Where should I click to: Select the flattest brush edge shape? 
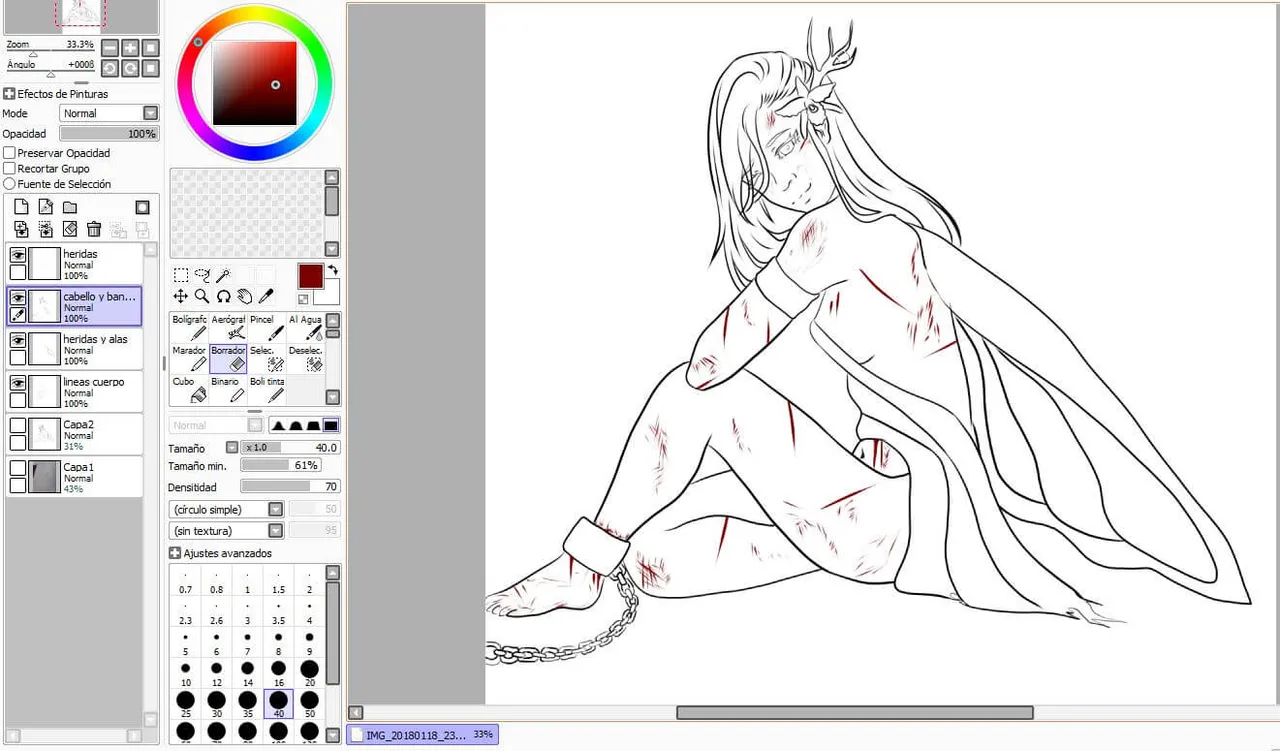331,425
